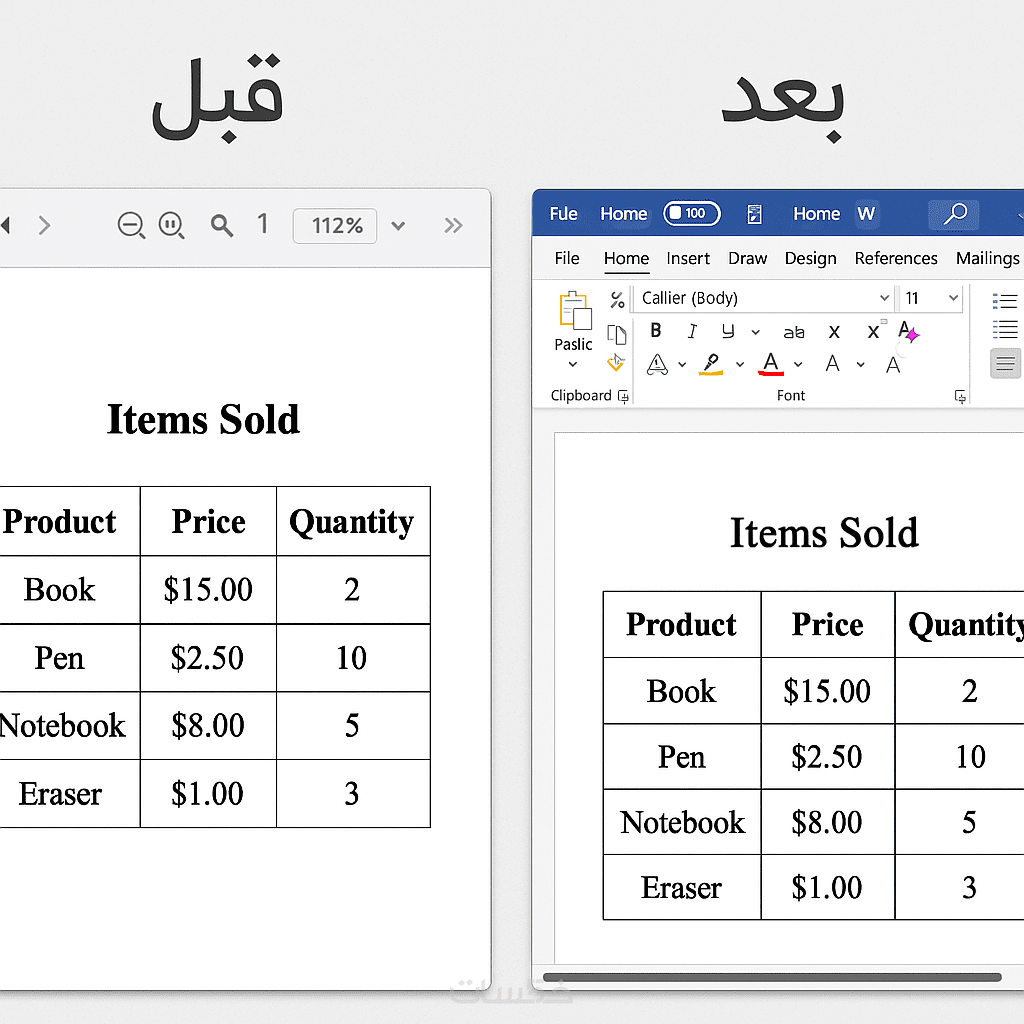The height and width of the screenshot is (1024, 1024).
Task: Click the zoom out magnifier icon
Action: (x=131, y=225)
